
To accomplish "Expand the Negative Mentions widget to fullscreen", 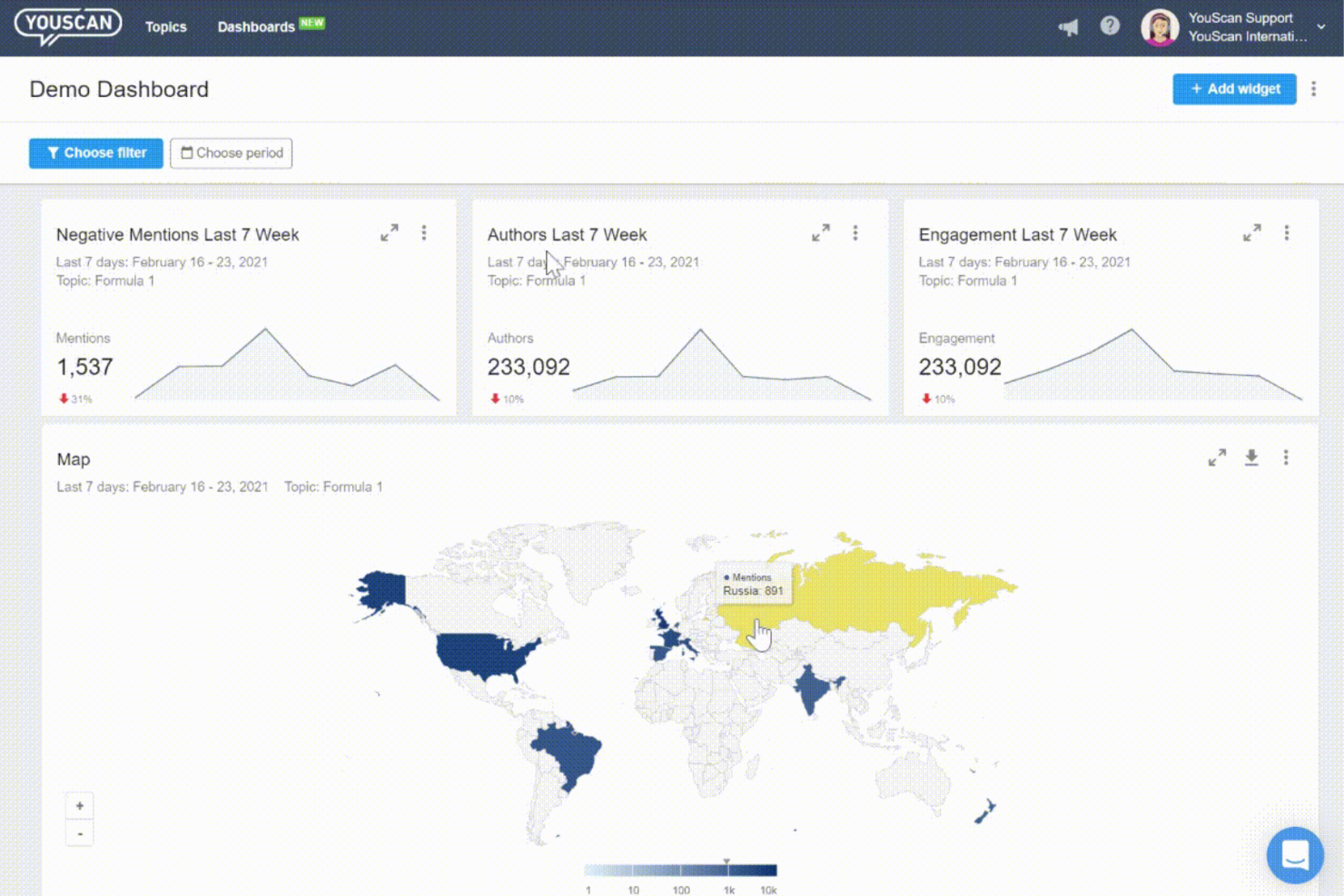I will 390,232.
